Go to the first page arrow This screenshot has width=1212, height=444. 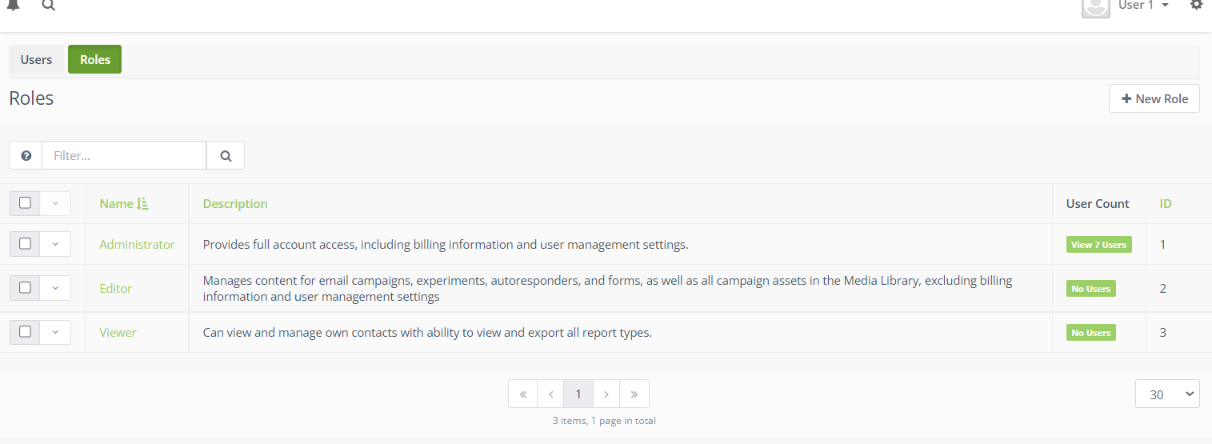click(523, 394)
